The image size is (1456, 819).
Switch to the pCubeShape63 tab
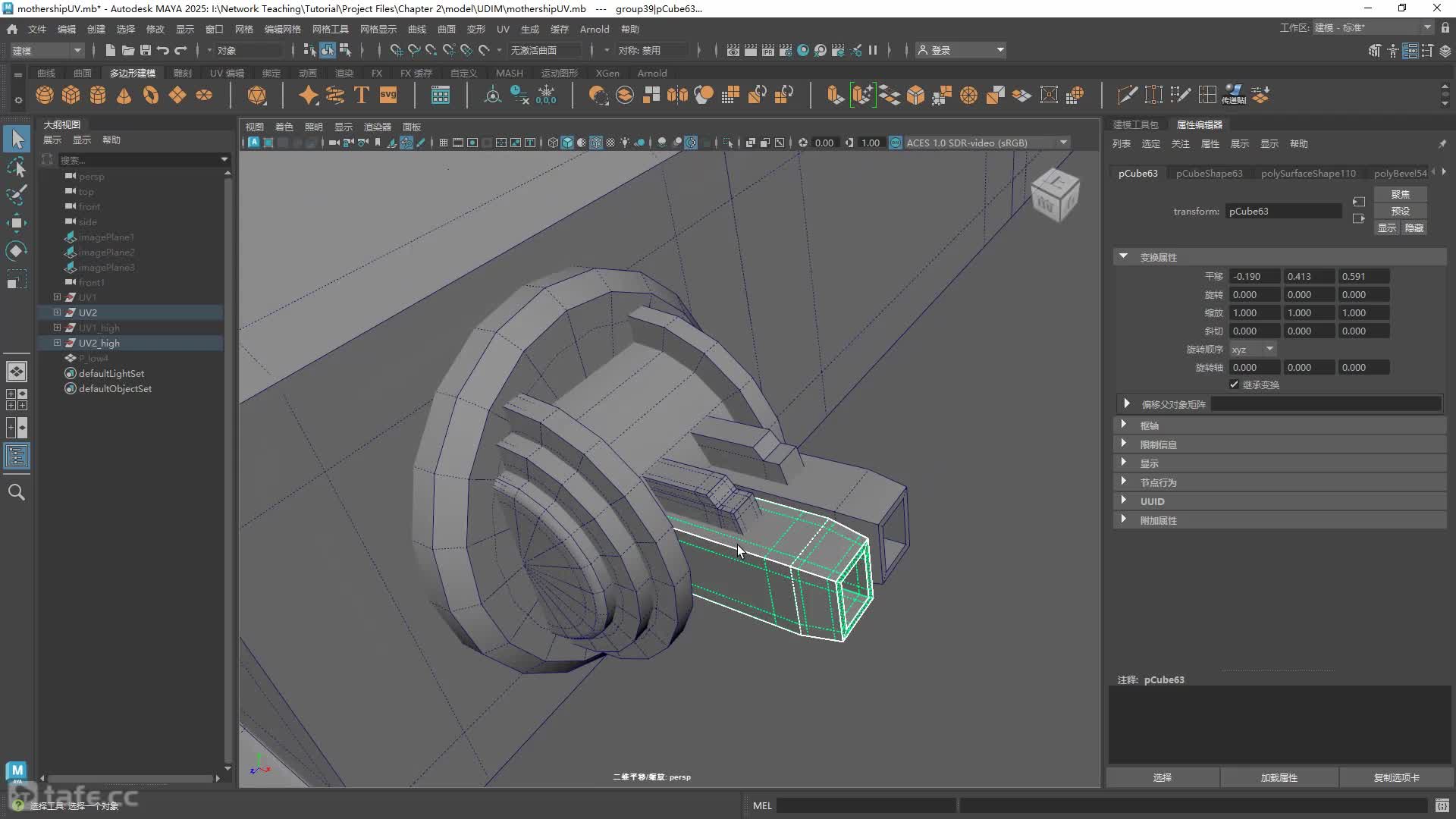click(x=1209, y=173)
